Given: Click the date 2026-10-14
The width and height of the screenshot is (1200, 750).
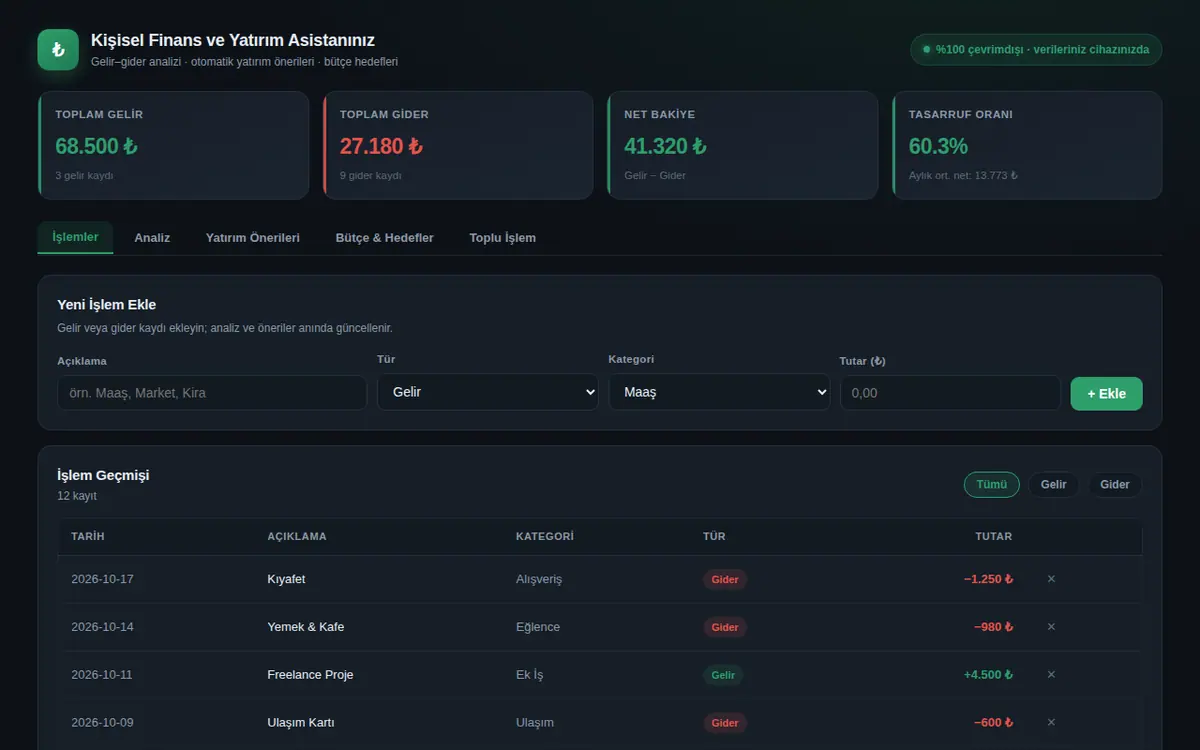Looking at the screenshot, I should [x=102, y=627].
